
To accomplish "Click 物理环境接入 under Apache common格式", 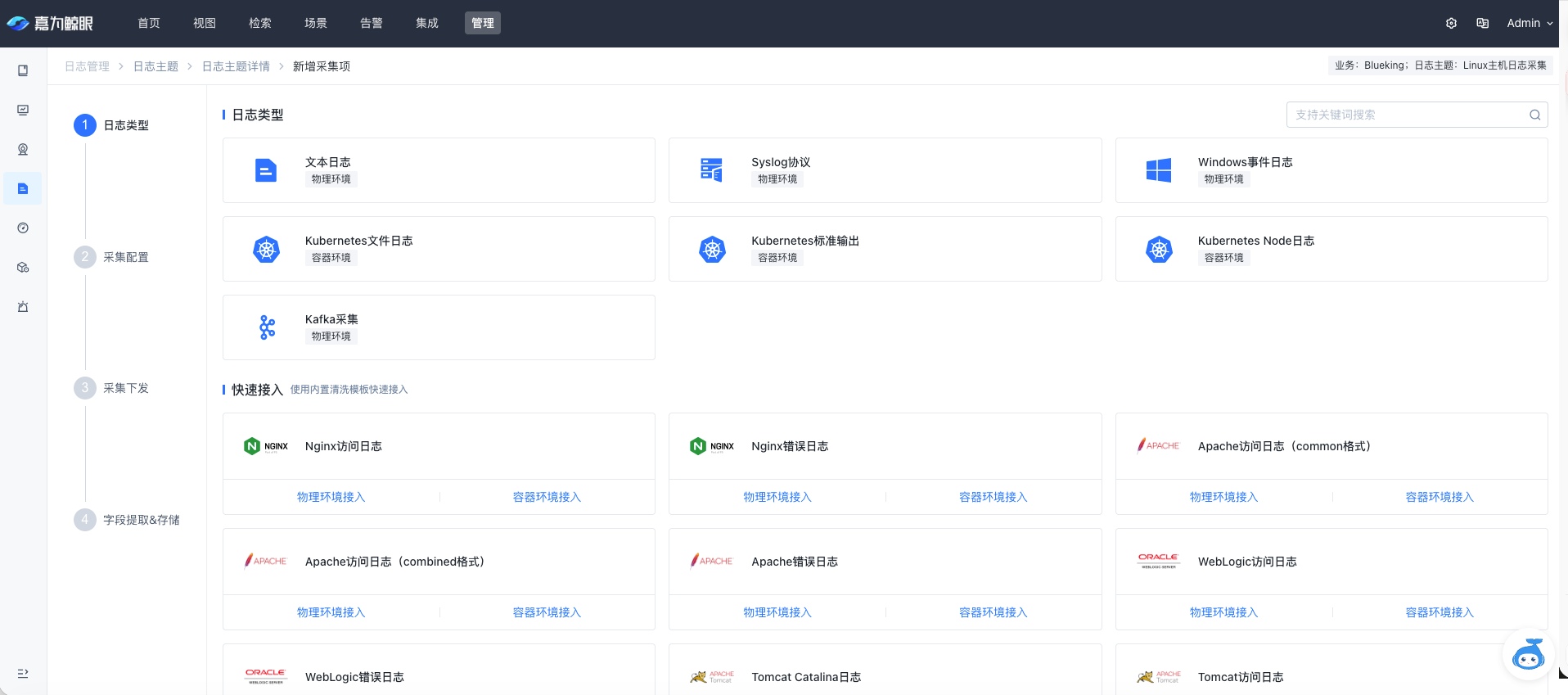I will (1223, 497).
